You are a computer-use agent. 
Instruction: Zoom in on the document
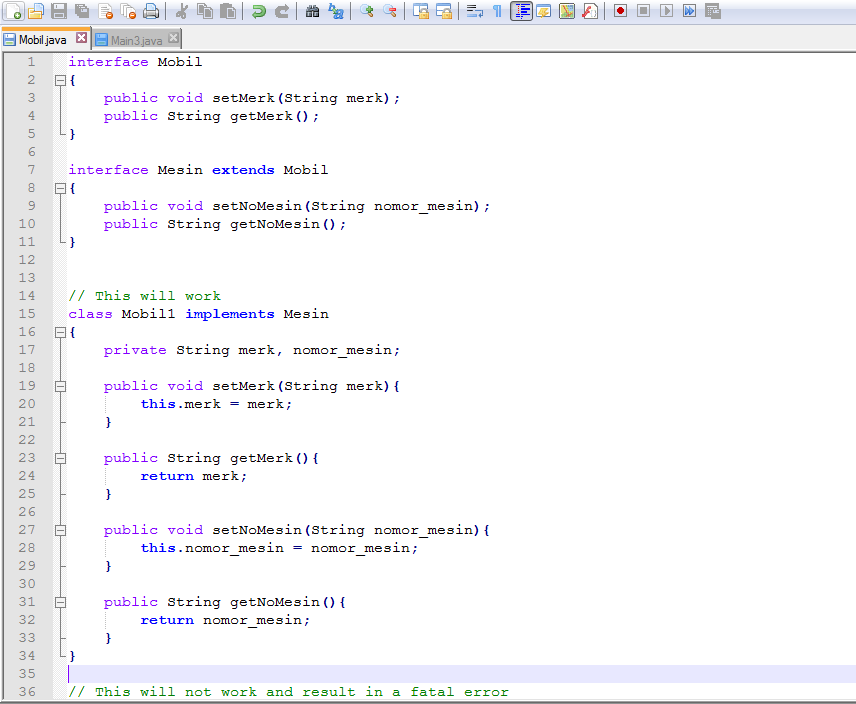[x=367, y=11]
